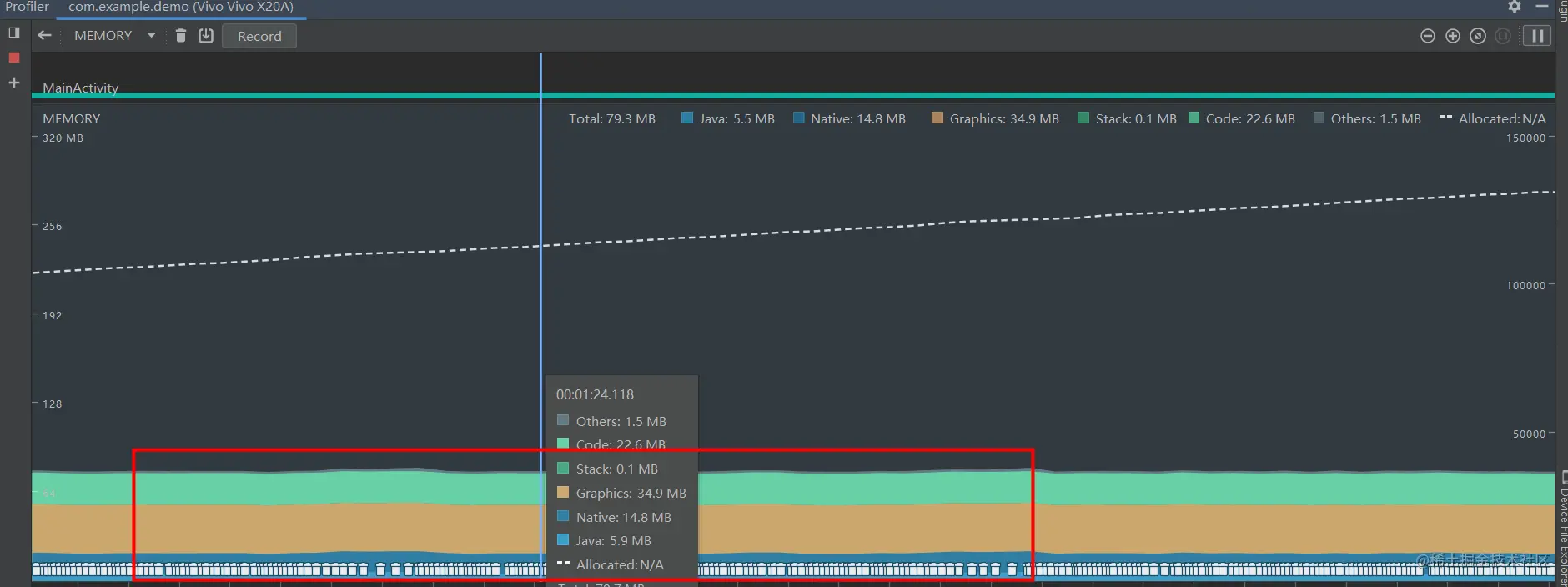Click the zoom to selection icon
Screen dimensions: 1568x587
(1503, 36)
